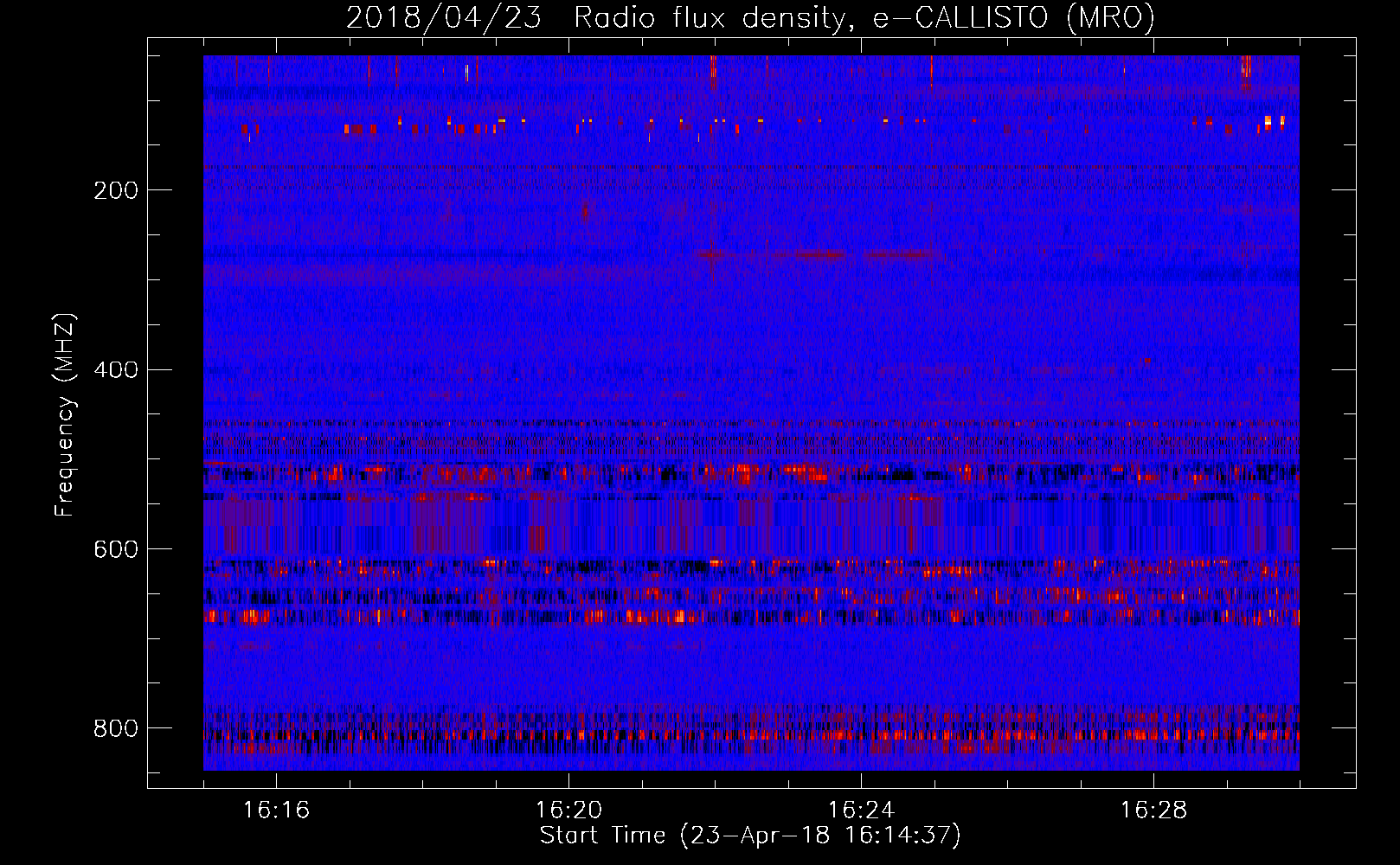Click the 16:24 time tick label
This screenshot has height=865, width=1400.
coord(861,811)
